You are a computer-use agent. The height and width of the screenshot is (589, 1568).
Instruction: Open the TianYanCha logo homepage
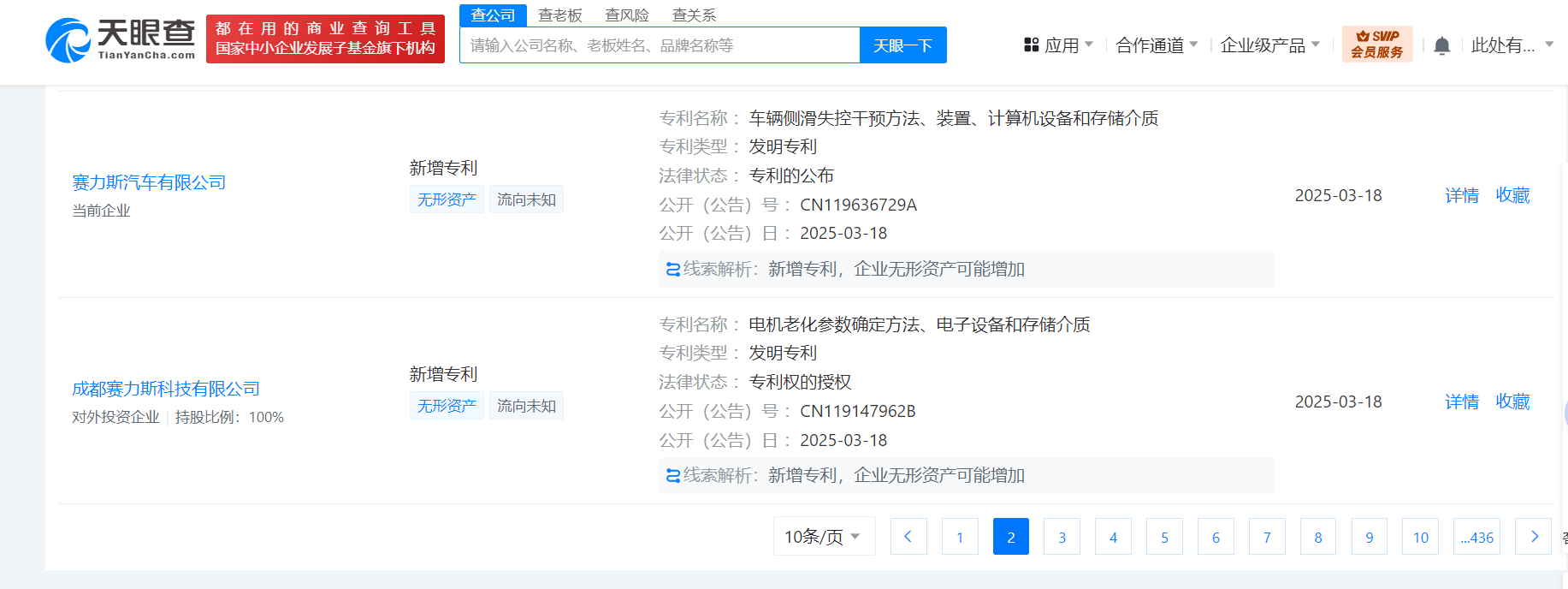pos(120,39)
